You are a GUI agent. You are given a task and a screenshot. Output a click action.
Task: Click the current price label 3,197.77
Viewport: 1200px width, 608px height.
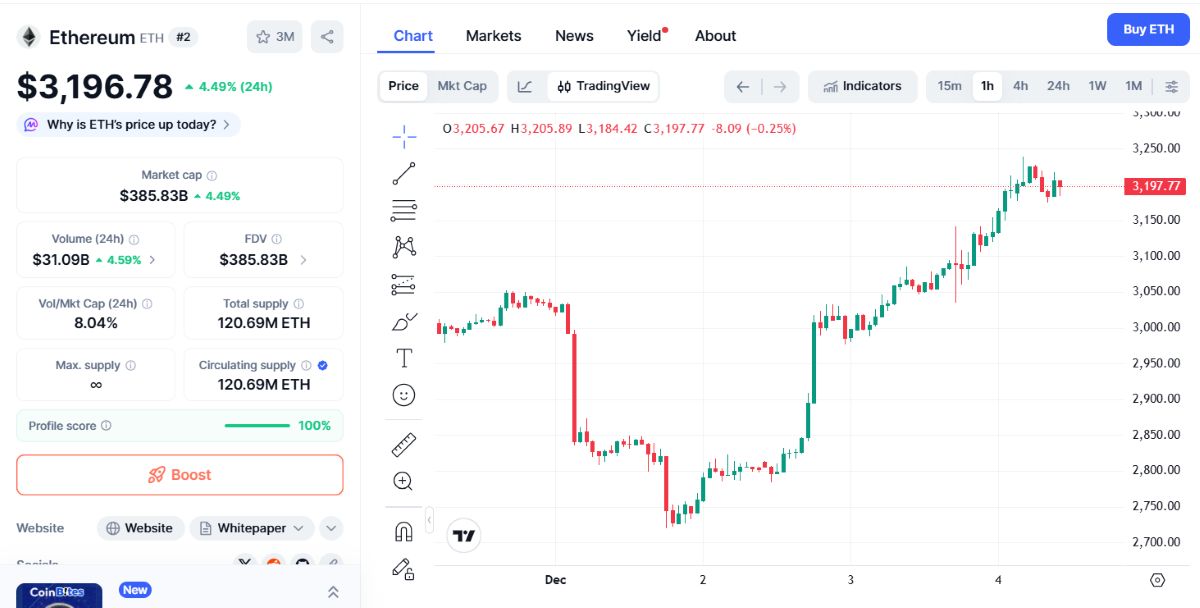coord(1154,186)
